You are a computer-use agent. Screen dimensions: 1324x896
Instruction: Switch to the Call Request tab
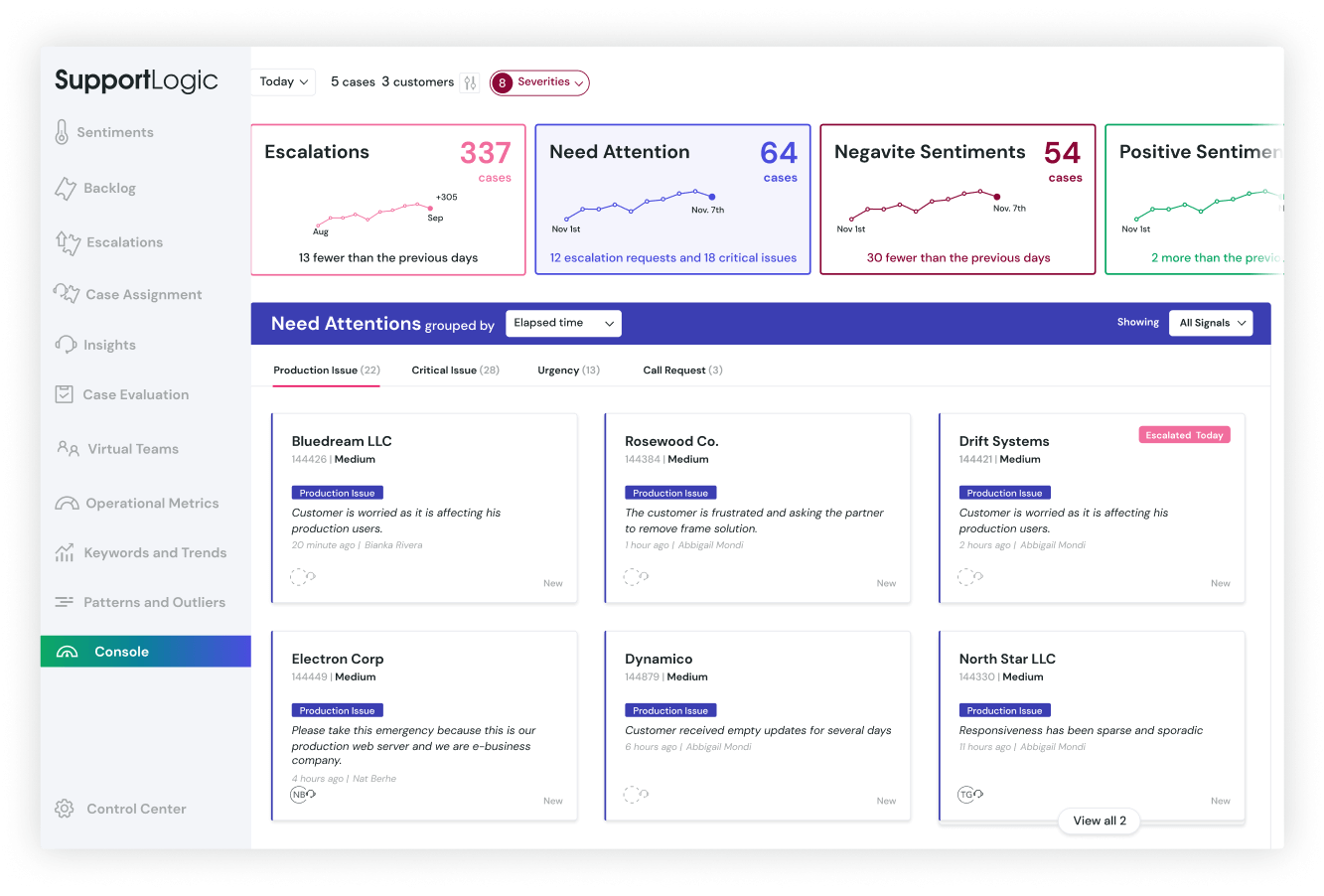(682, 371)
